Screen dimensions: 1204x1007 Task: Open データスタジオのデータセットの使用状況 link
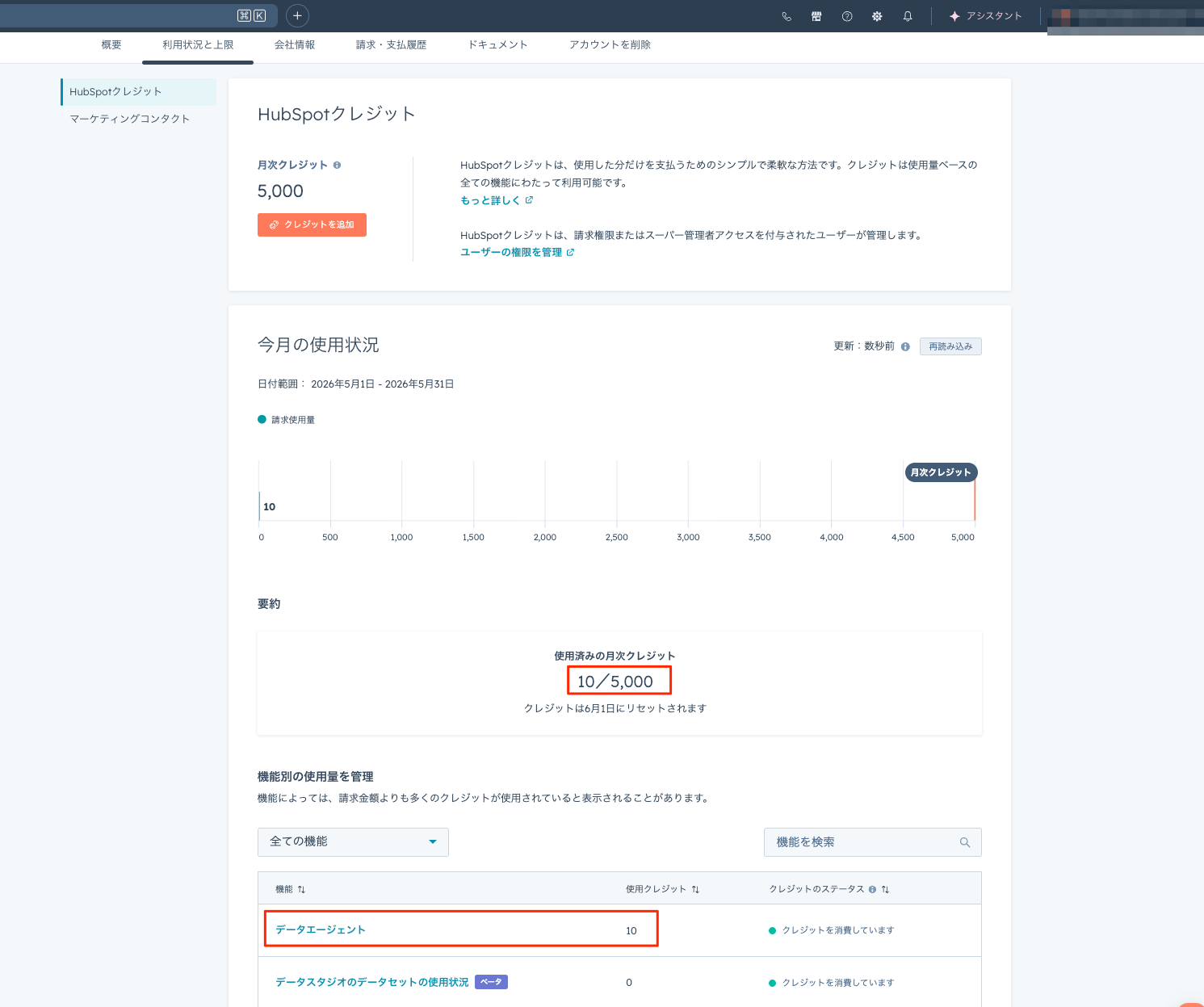[372, 983]
